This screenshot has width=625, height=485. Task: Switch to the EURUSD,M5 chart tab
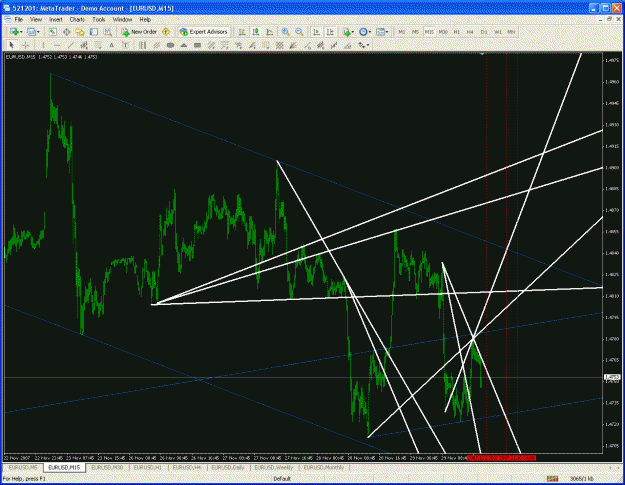pos(23,467)
